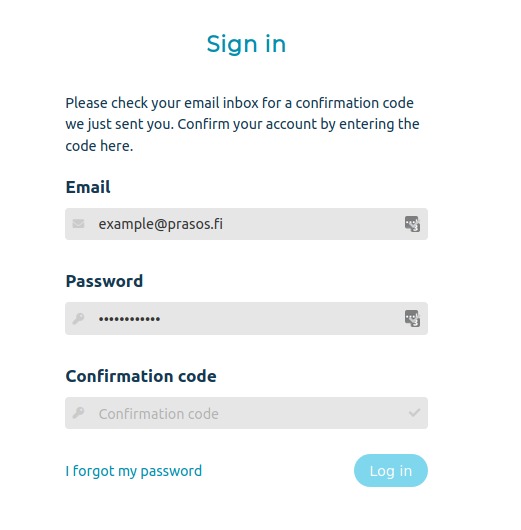Click the example@prasos.fi email text
Viewport: 521px width, 530px height.
coord(161,224)
